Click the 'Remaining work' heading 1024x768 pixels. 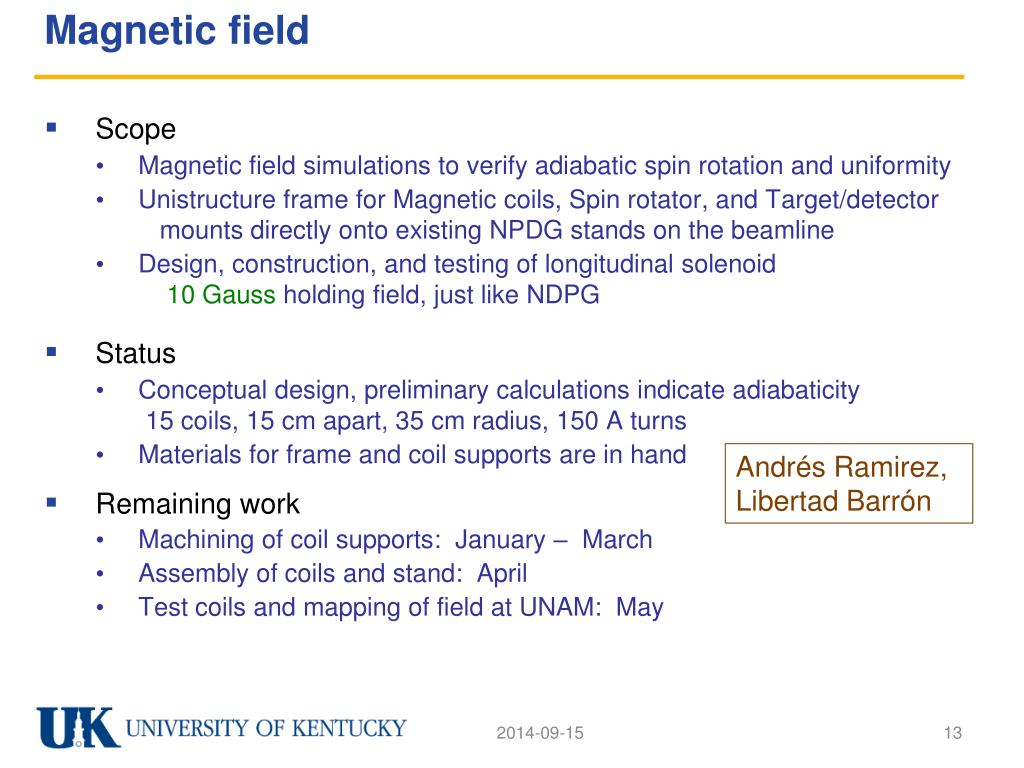197,504
